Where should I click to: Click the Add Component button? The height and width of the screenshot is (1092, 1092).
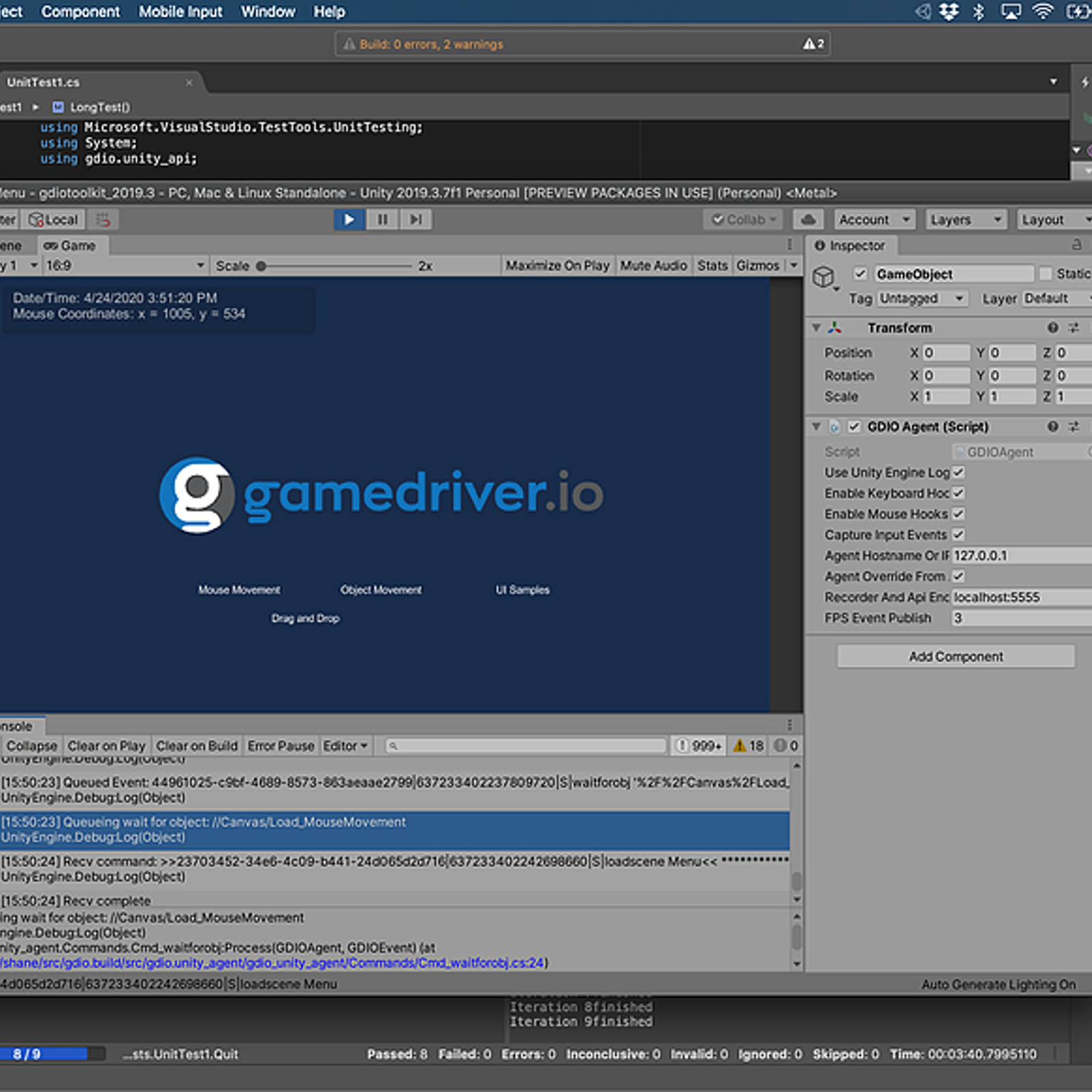coord(954,656)
